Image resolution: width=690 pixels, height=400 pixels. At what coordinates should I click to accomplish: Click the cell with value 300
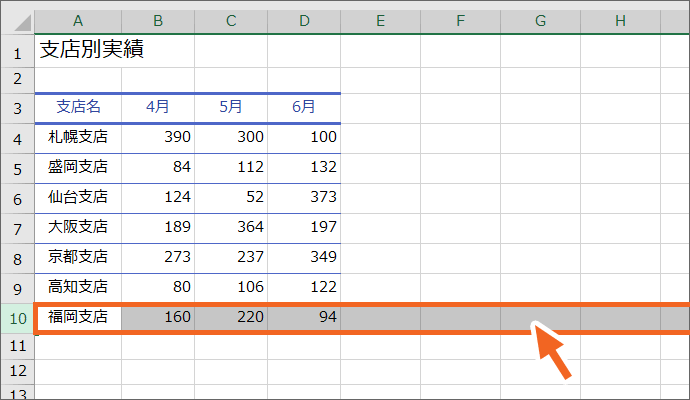pyautogui.click(x=231, y=139)
